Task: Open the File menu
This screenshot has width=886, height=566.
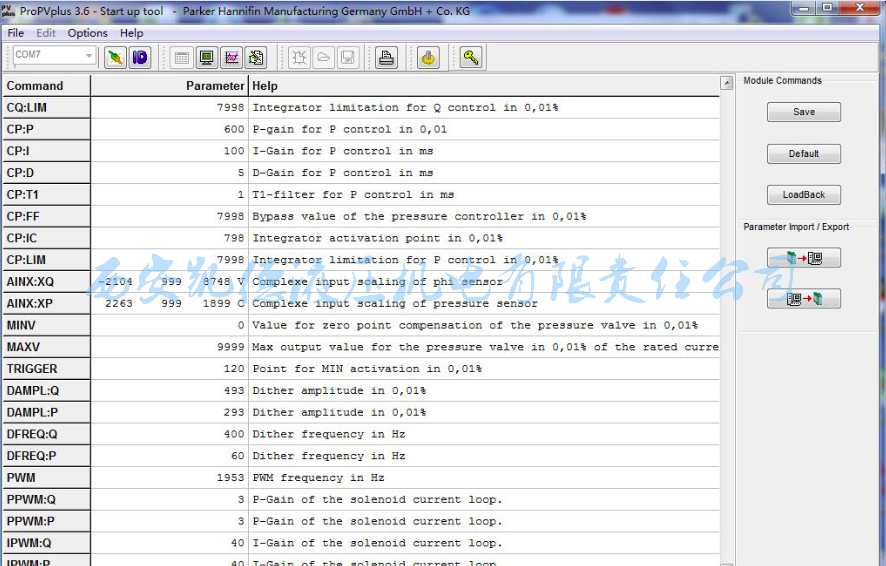Action: (x=16, y=33)
